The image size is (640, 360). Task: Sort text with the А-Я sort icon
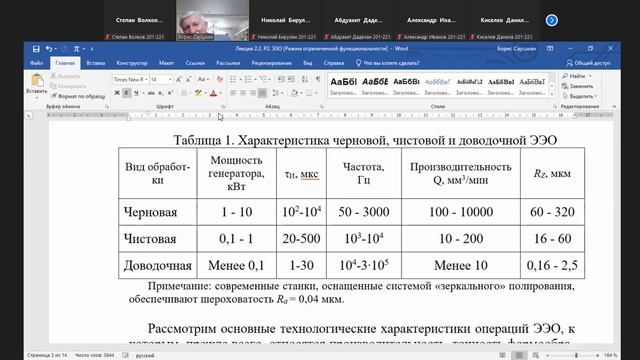click(305, 79)
